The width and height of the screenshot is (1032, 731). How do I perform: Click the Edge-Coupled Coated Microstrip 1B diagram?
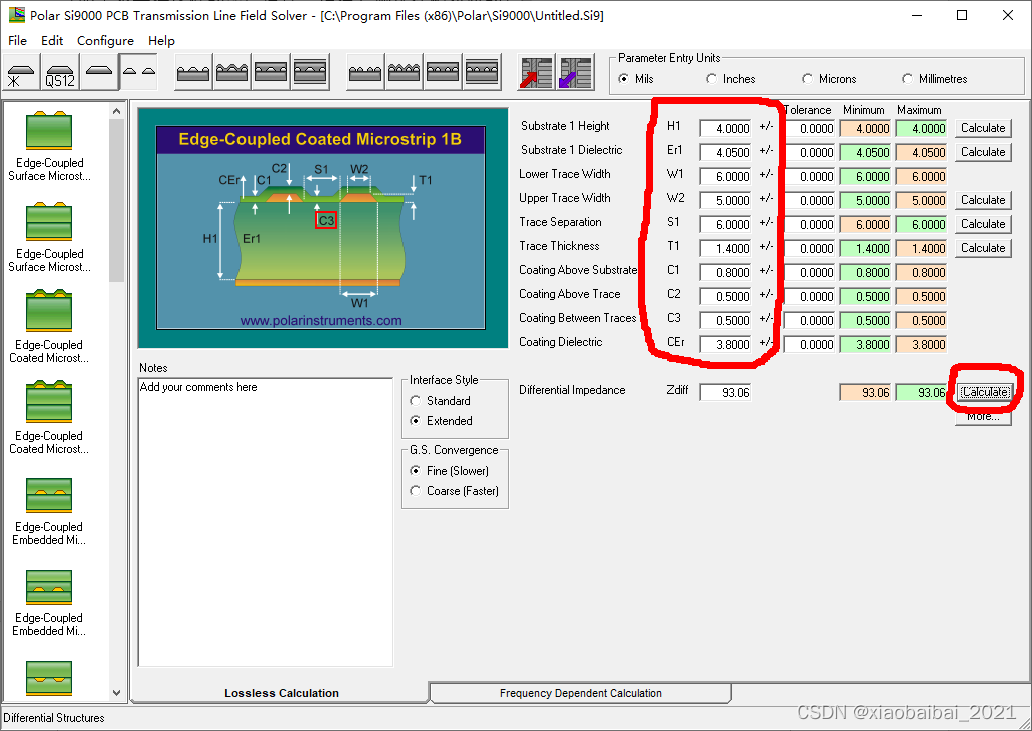pos(321,228)
